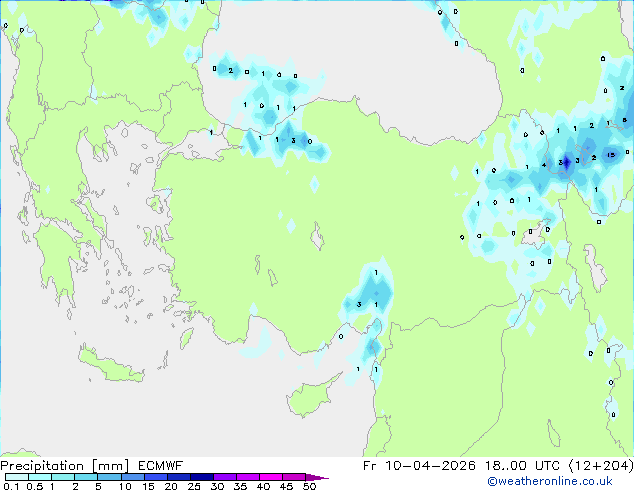Click the over-50 mm arrow at legend end
Image resolution: width=634 pixels, height=490 pixels.
click(317, 477)
